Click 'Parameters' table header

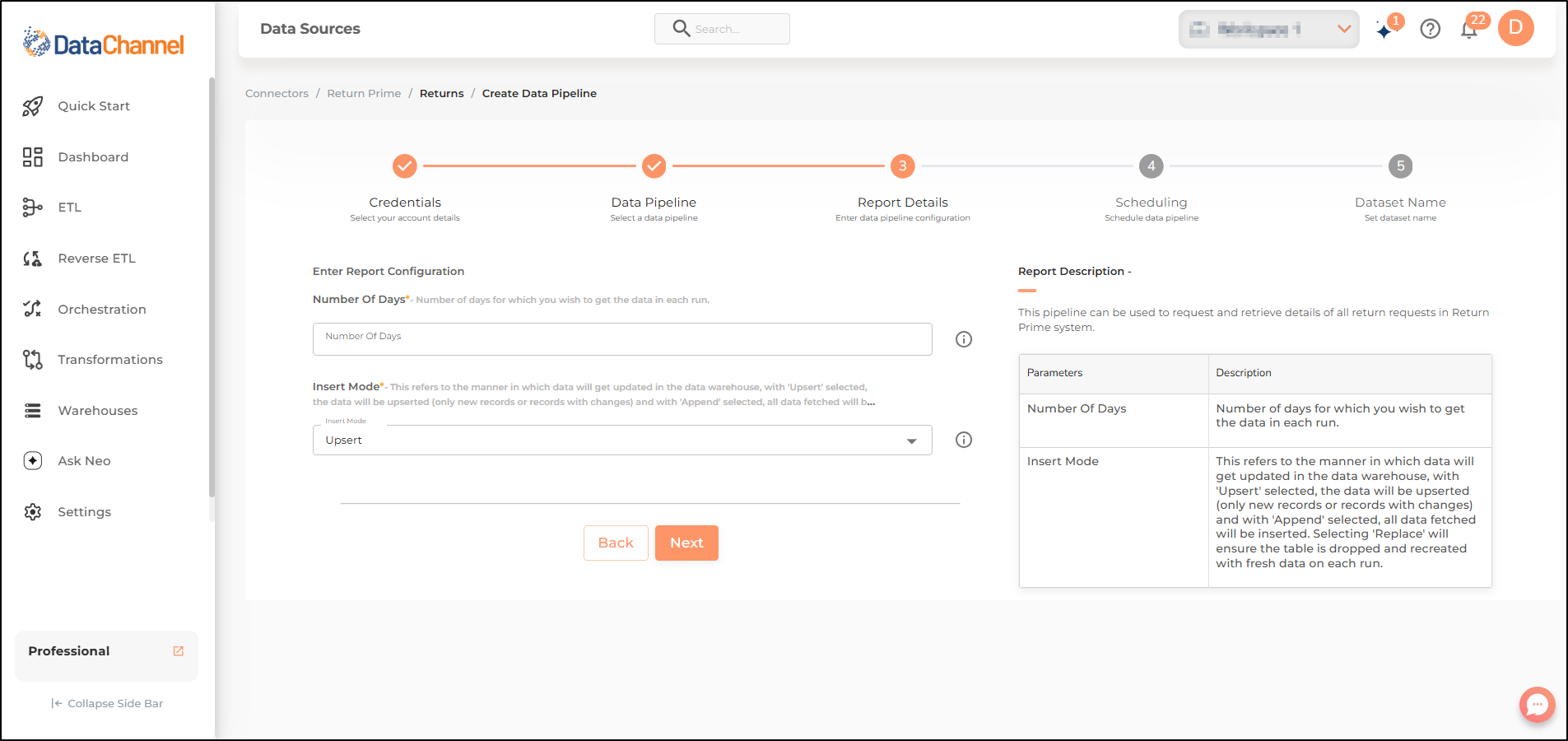[1054, 373]
